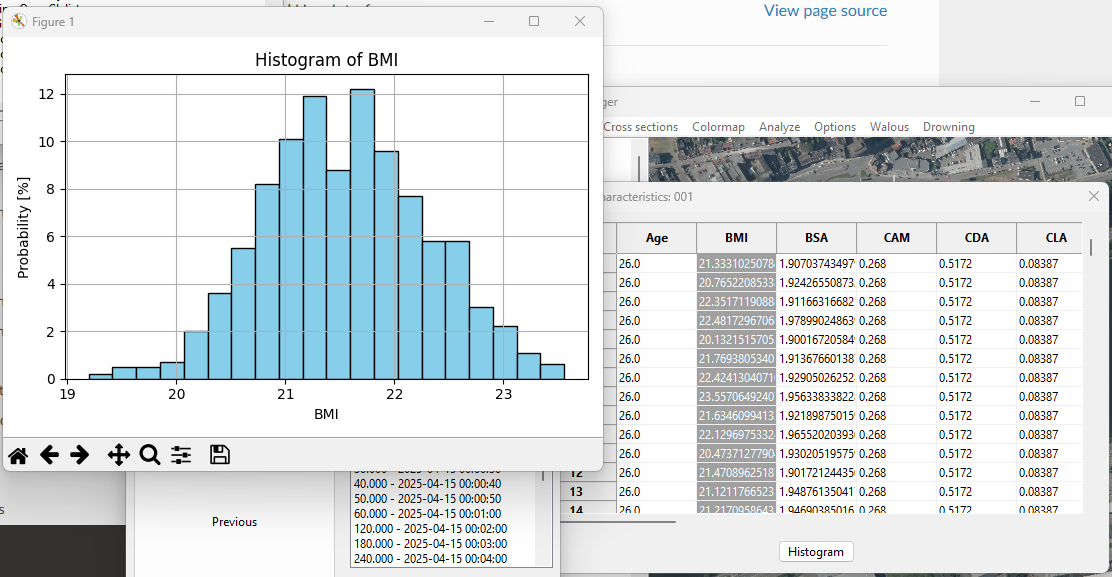Click the Home reset view icon

point(18,456)
